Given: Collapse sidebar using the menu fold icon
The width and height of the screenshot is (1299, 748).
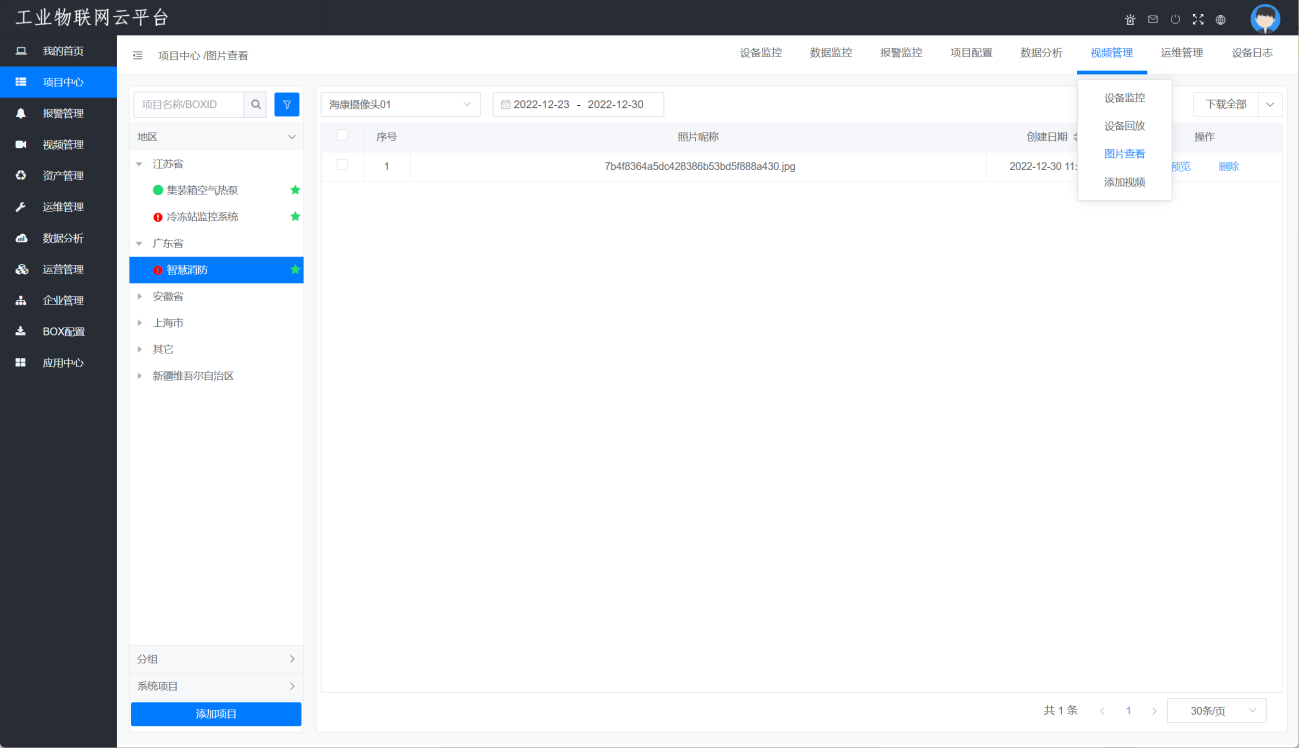Looking at the screenshot, I should [138, 55].
